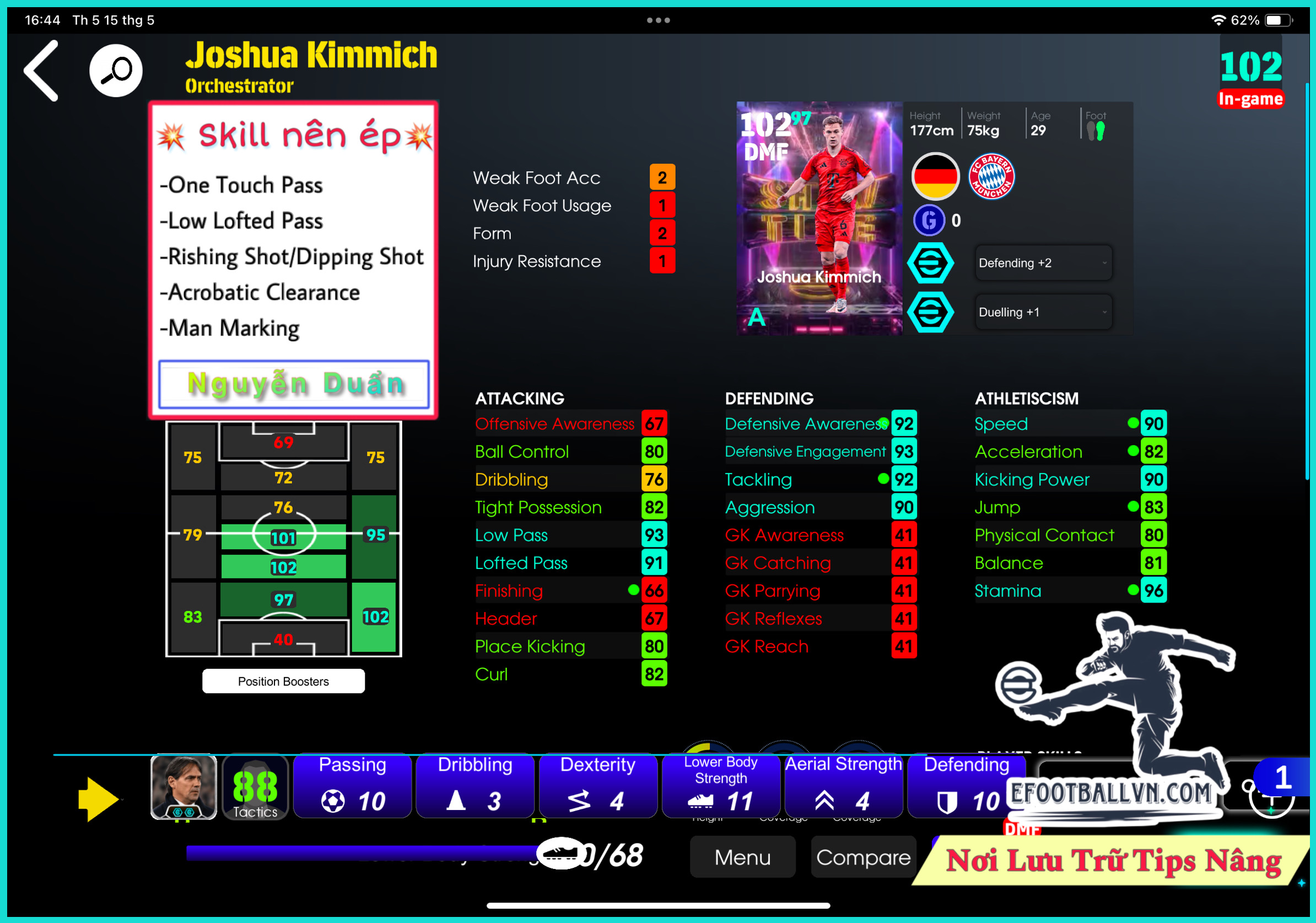Tap the Form value 2
Image resolution: width=1316 pixels, height=923 pixels.
662,233
